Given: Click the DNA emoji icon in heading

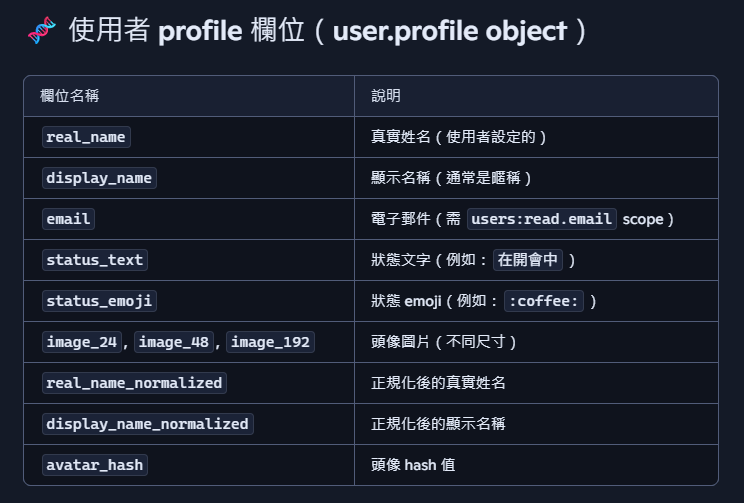Looking at the screenshot, I should [42, 31].
